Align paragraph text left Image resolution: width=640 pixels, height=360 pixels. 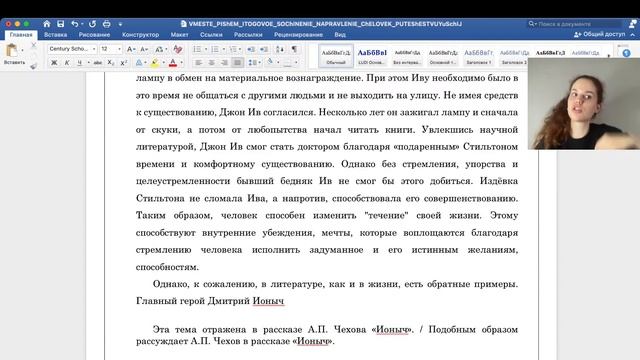coord(198,63)
